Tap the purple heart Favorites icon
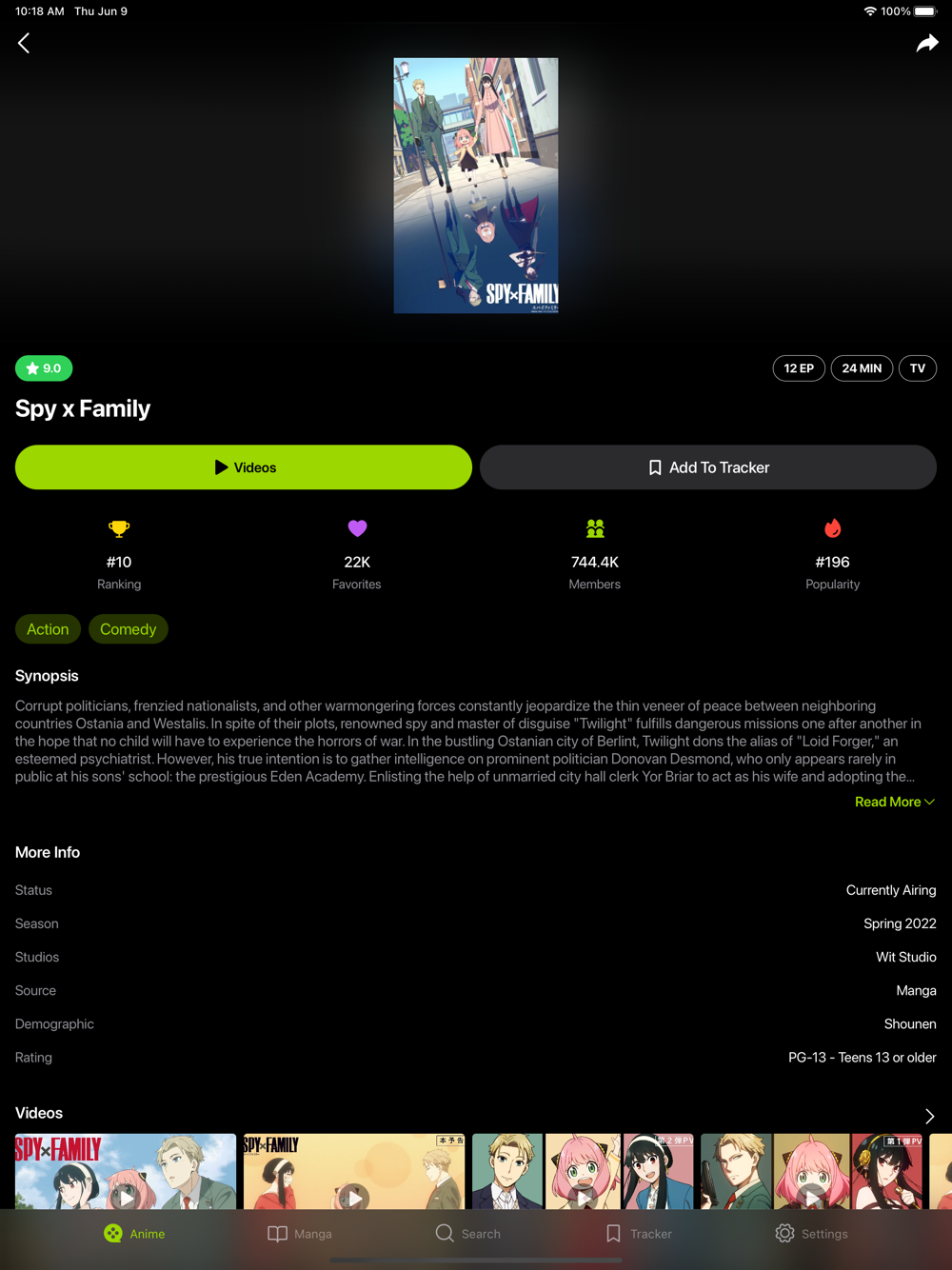 point(357,528)
